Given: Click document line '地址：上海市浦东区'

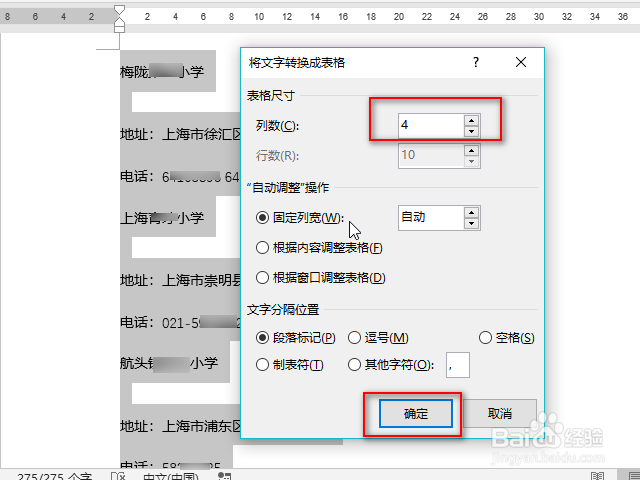Looking at the screenshot, I should [x=180, y=426].
